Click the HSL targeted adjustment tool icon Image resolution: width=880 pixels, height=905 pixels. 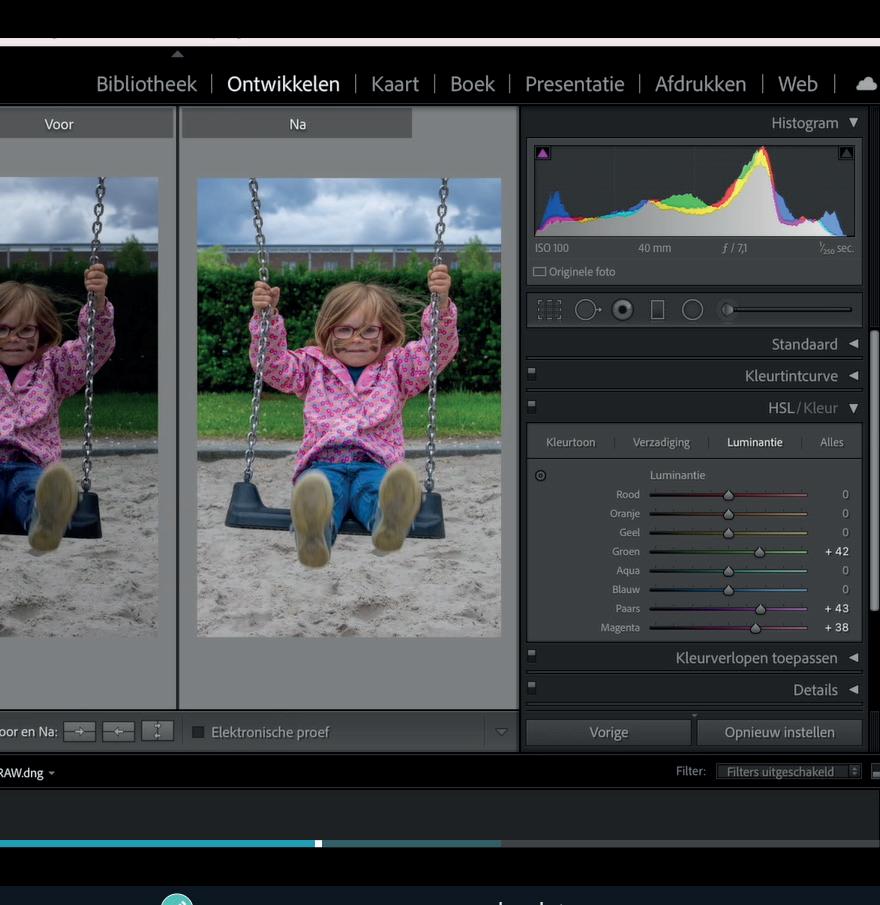(x=541, y=476)
